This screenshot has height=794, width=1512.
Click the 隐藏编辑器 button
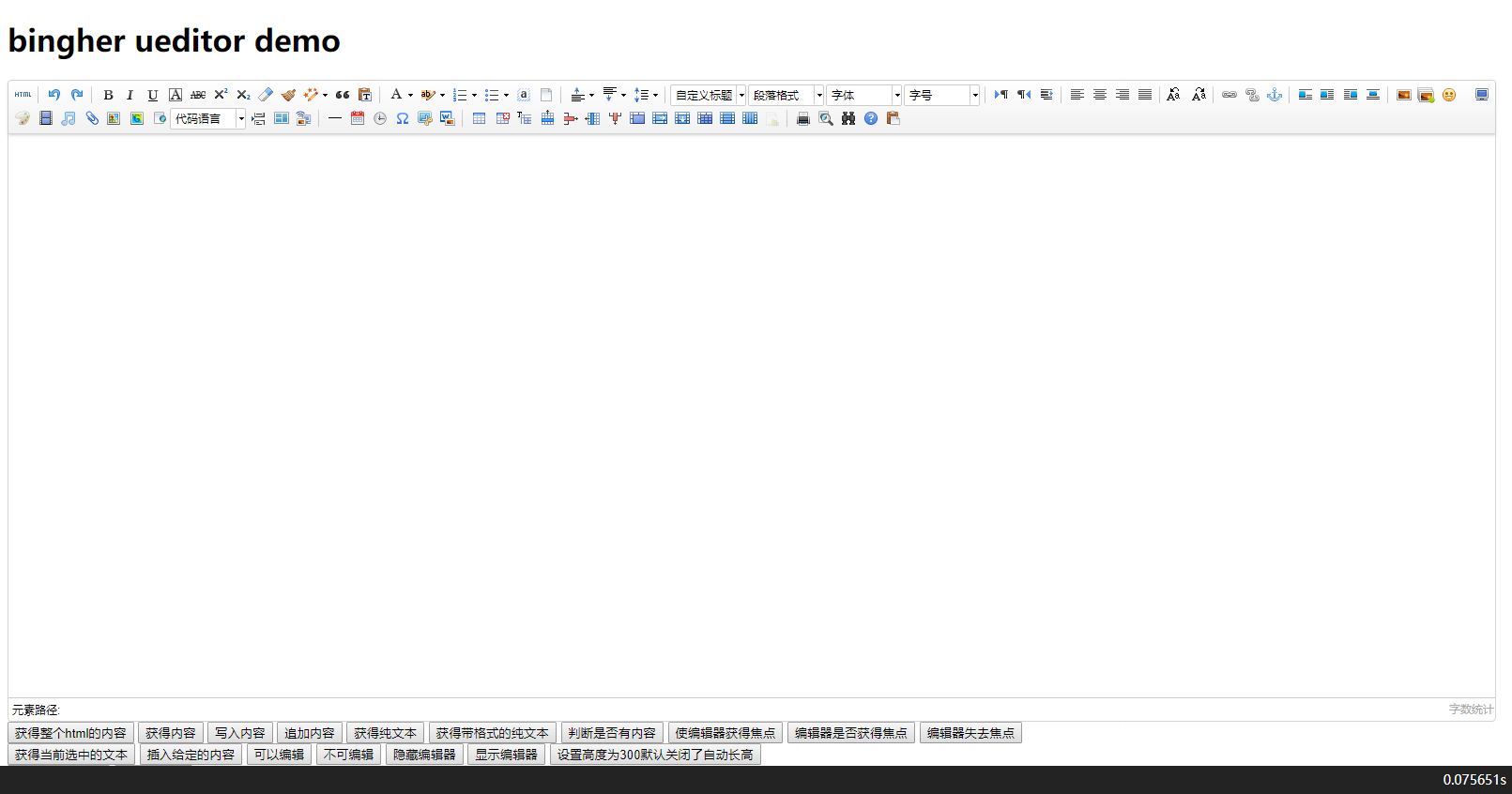pos(424,755)
